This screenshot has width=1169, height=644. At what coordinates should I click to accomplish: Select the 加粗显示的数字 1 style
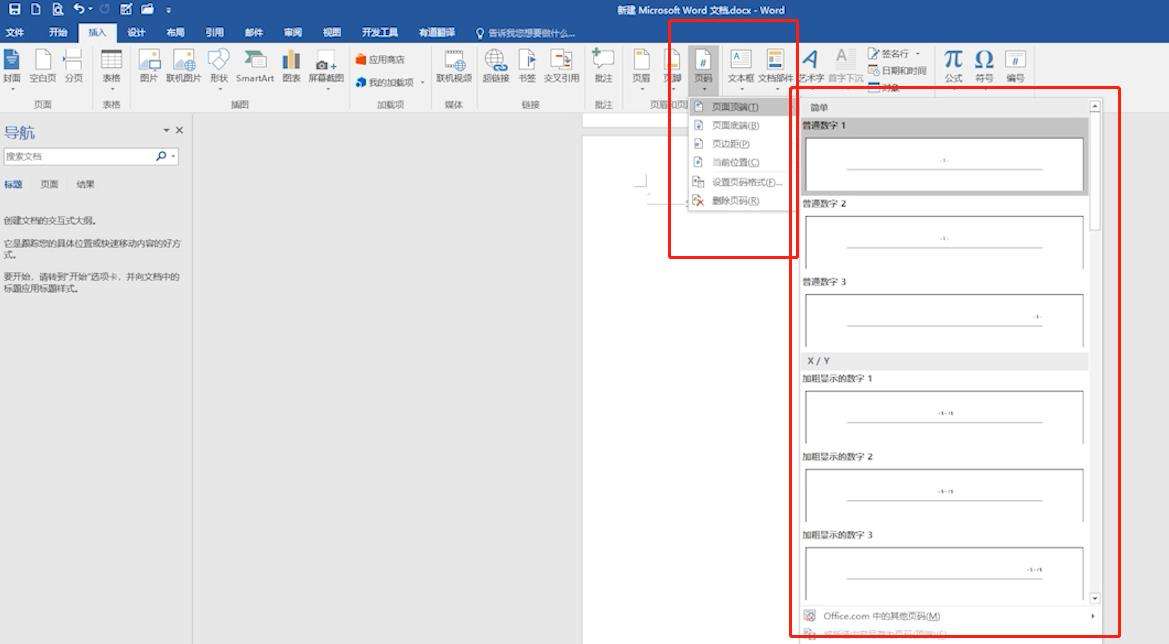coord(945,409)
